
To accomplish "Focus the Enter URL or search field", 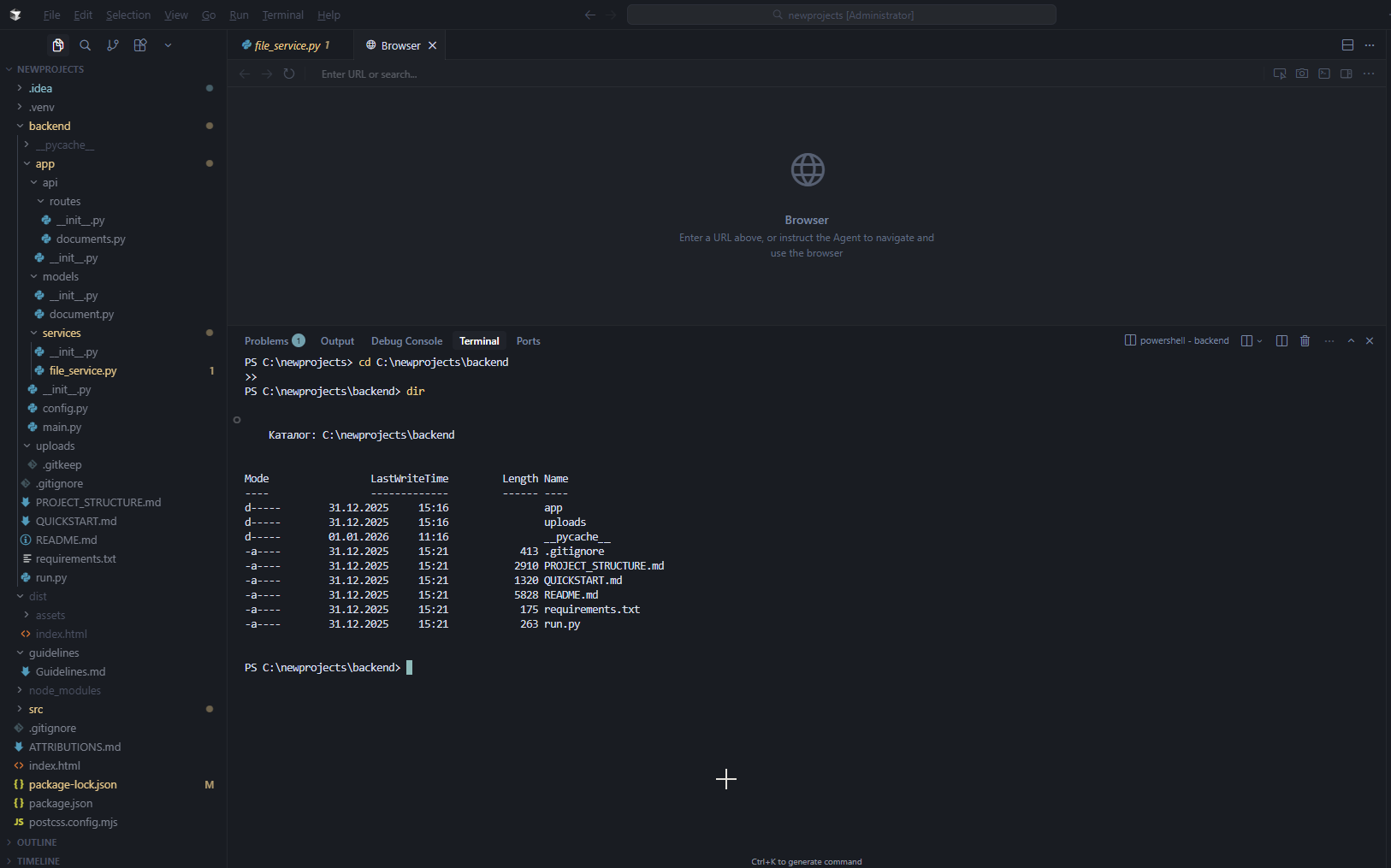I will point(787,74).
